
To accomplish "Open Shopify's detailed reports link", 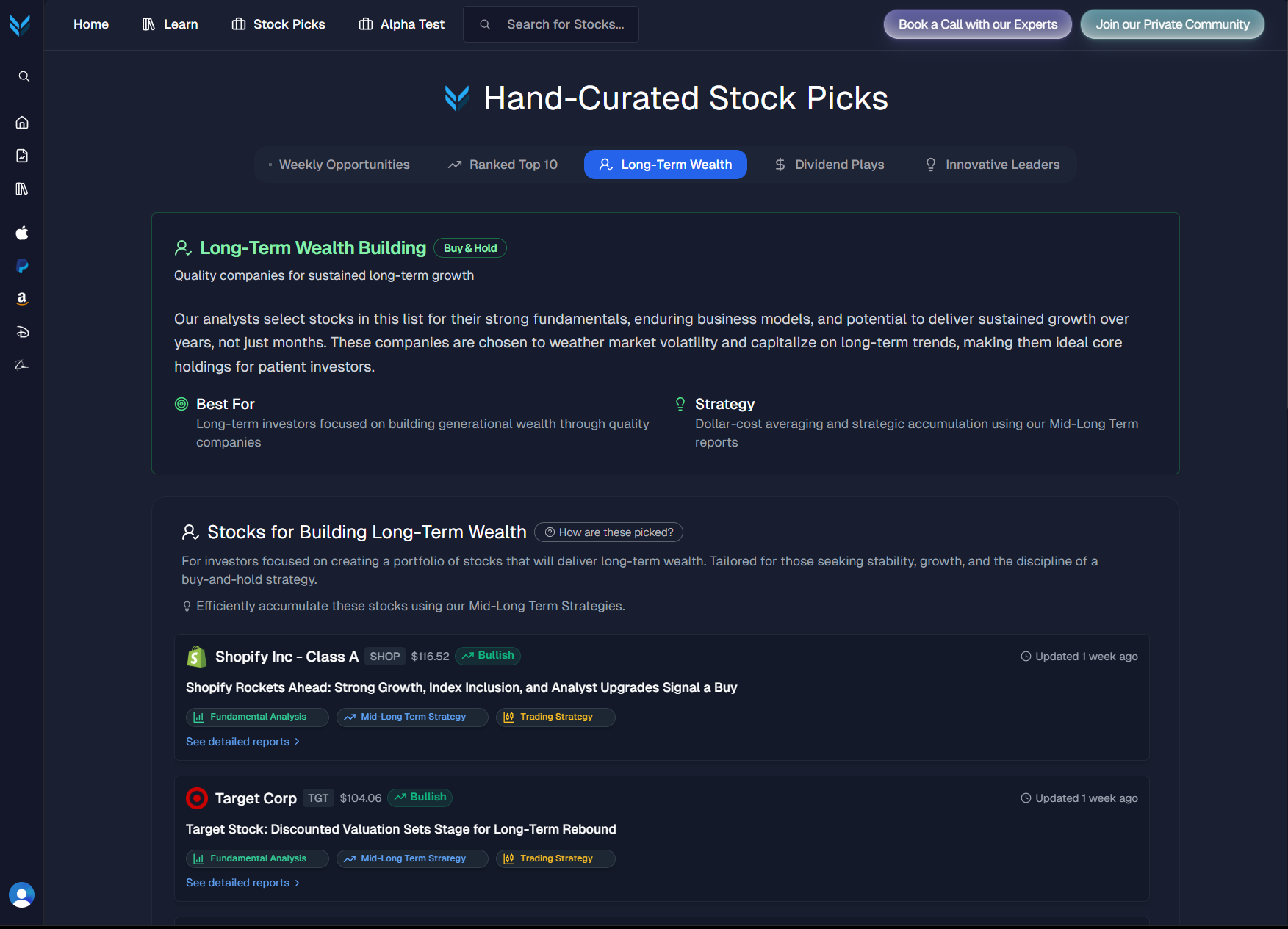I will (242, 741).
